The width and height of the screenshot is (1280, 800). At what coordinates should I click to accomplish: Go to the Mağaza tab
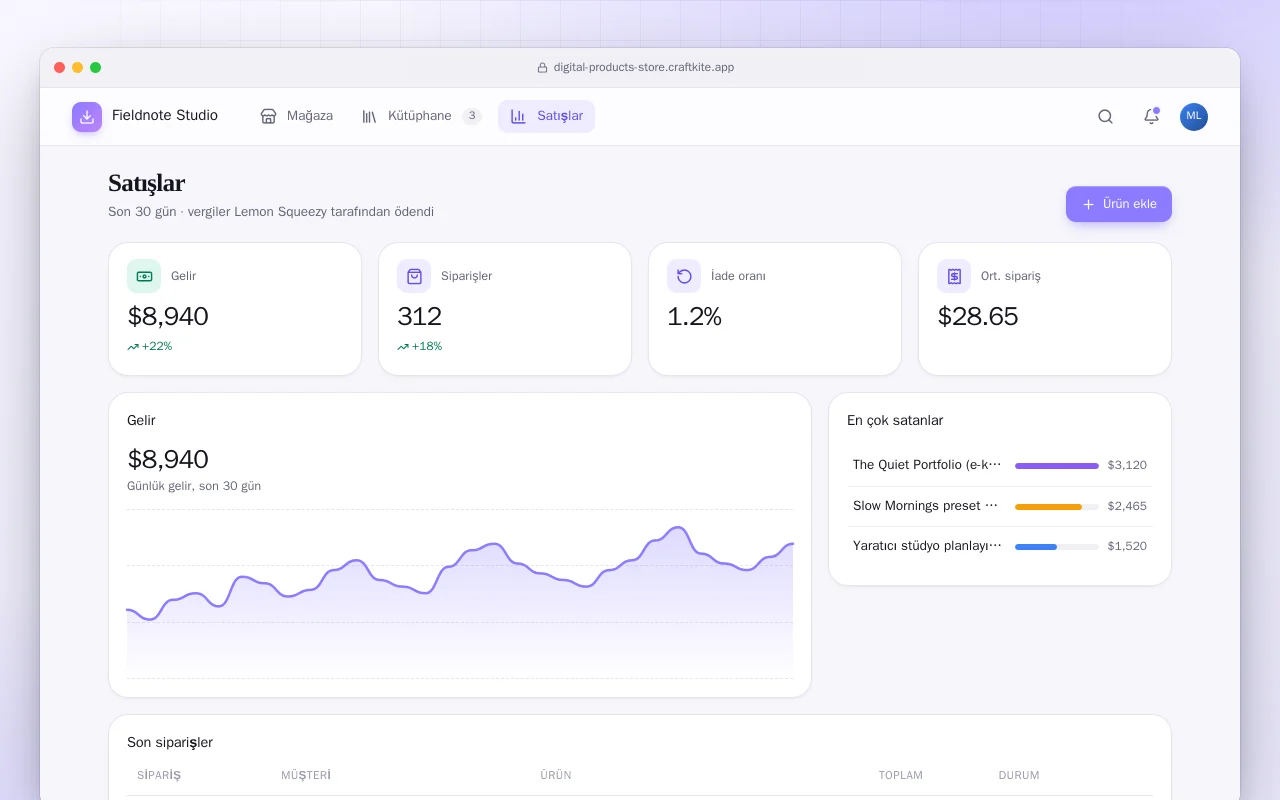pos(297,116)
